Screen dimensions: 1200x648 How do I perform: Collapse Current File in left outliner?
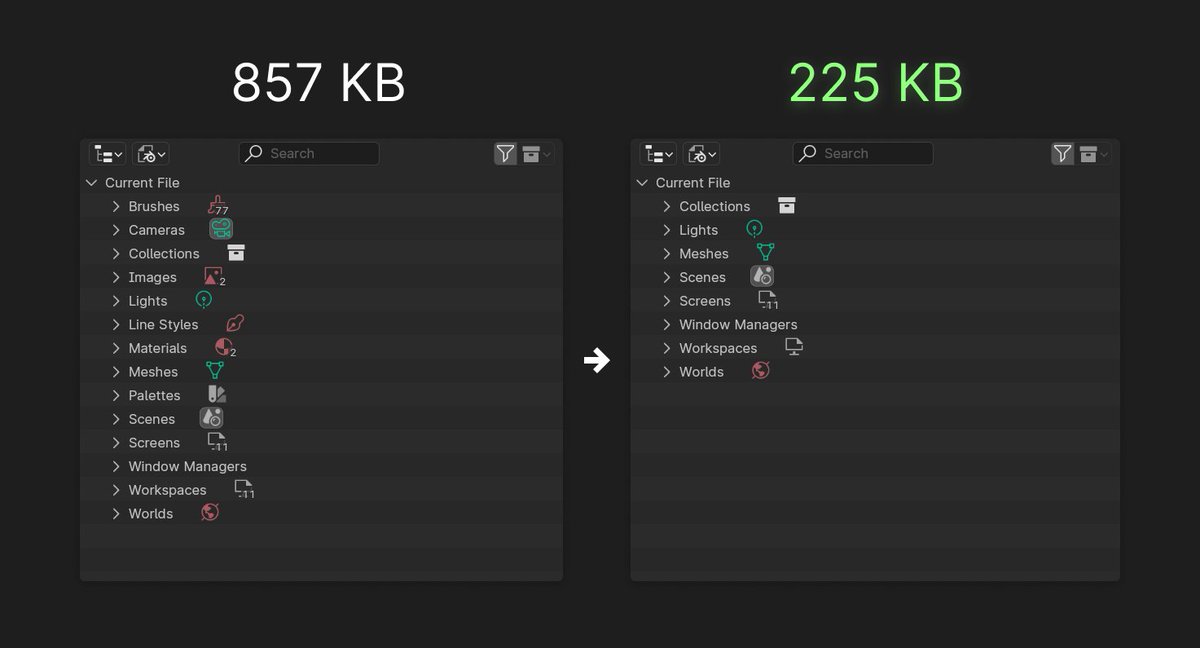click(x=92, y=183)
